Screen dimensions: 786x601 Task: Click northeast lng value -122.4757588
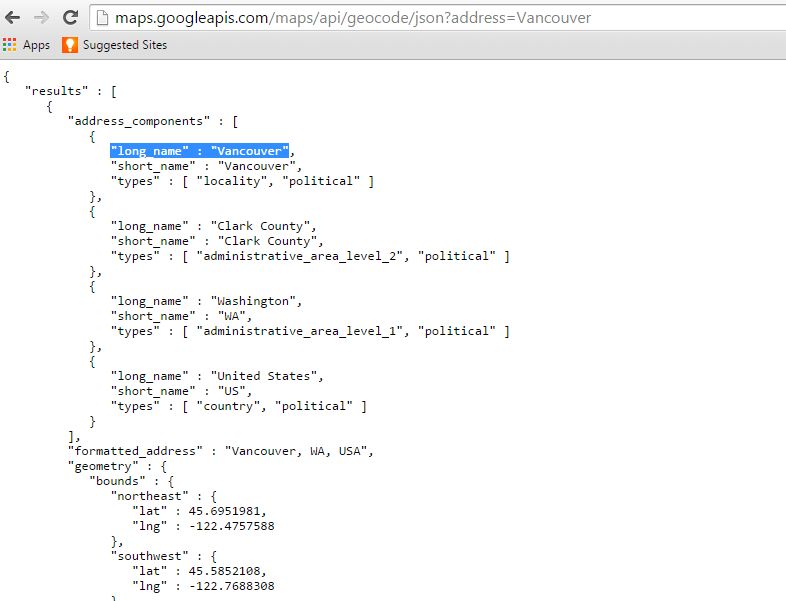(x=232, y=526)
